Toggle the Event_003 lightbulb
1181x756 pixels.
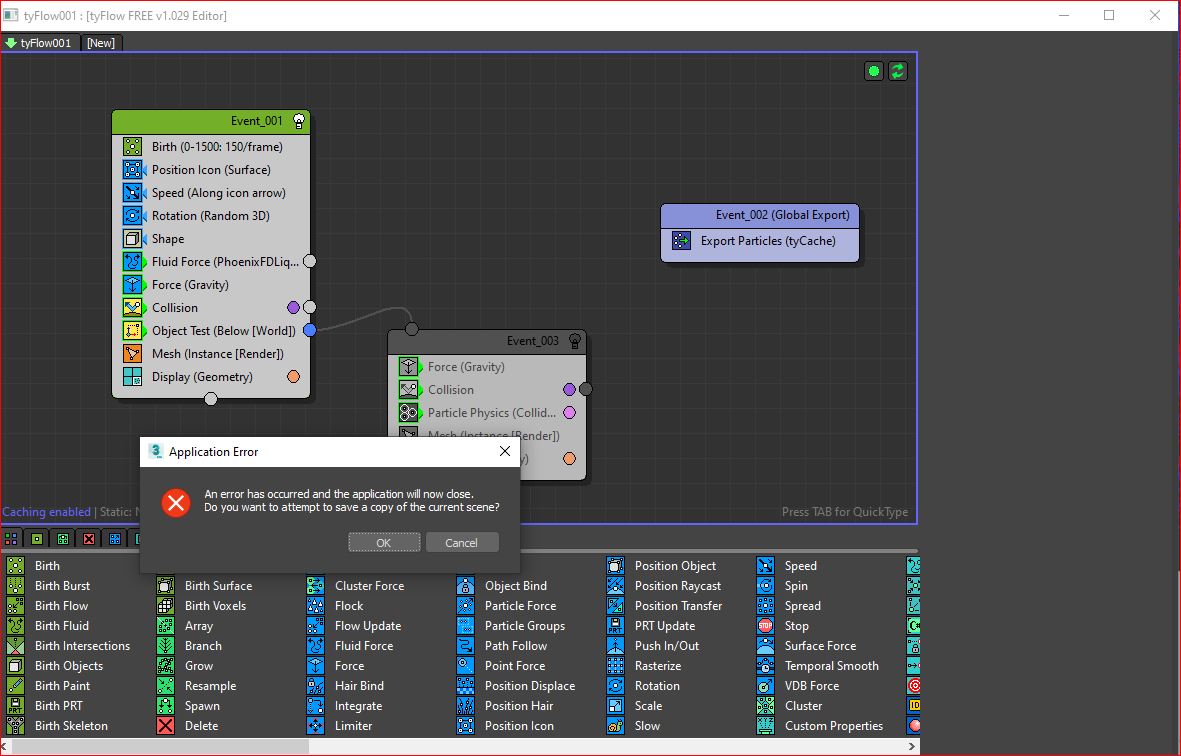pos(575,340)
